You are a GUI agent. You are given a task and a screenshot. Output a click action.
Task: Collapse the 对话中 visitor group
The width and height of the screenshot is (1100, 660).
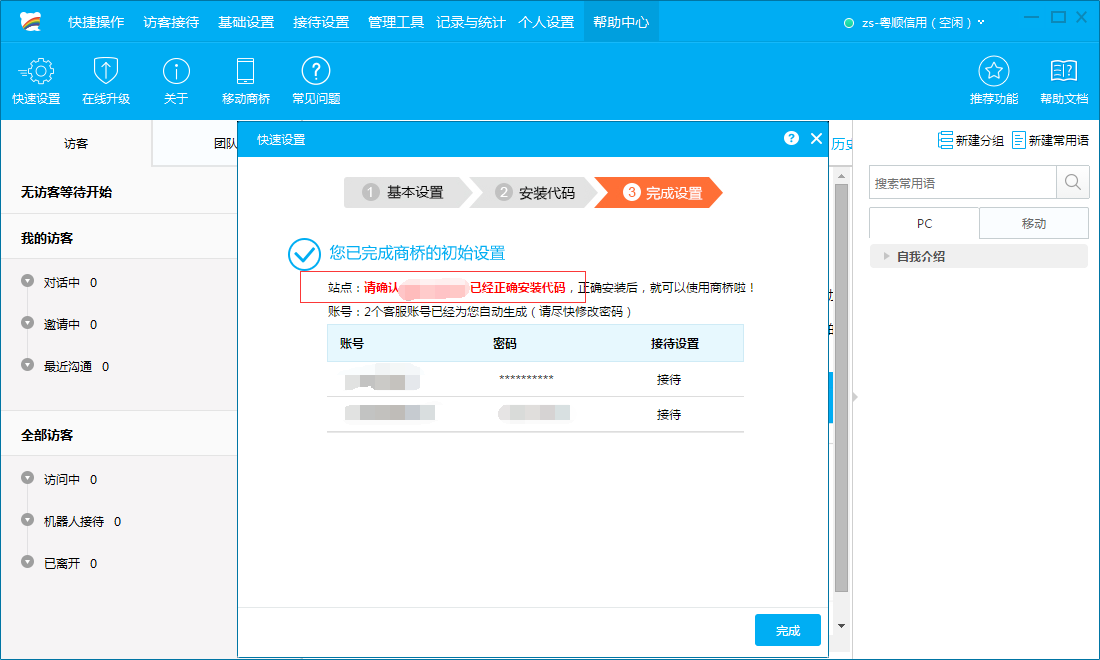pyautogui.click(x=27, y=282)
